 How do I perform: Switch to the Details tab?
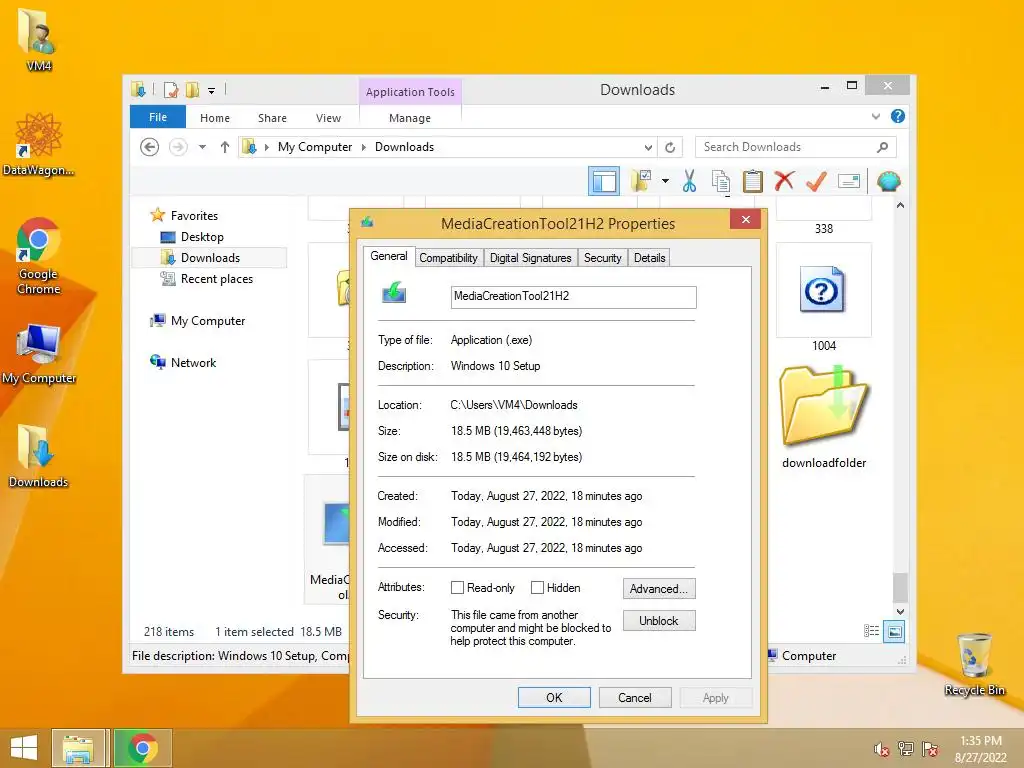coord(649,258)
